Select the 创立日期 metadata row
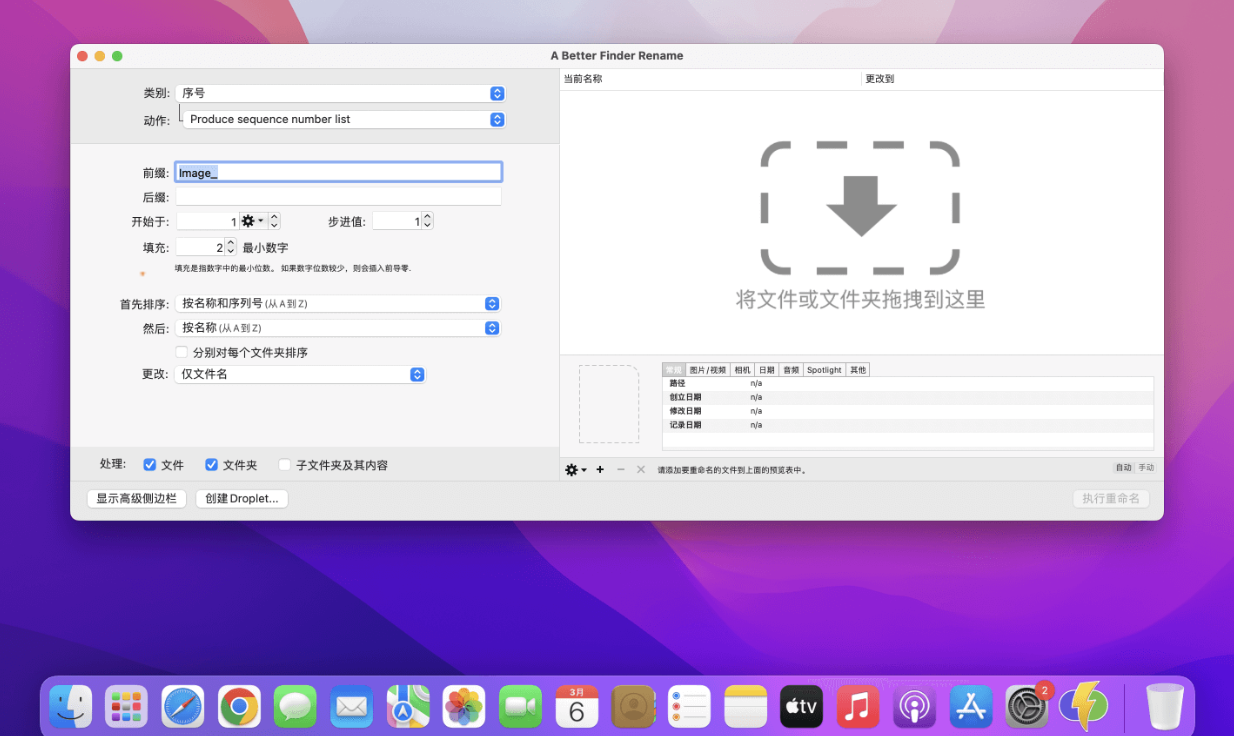1234x736 pixels. pyautogui.click(x=908, y=397)
